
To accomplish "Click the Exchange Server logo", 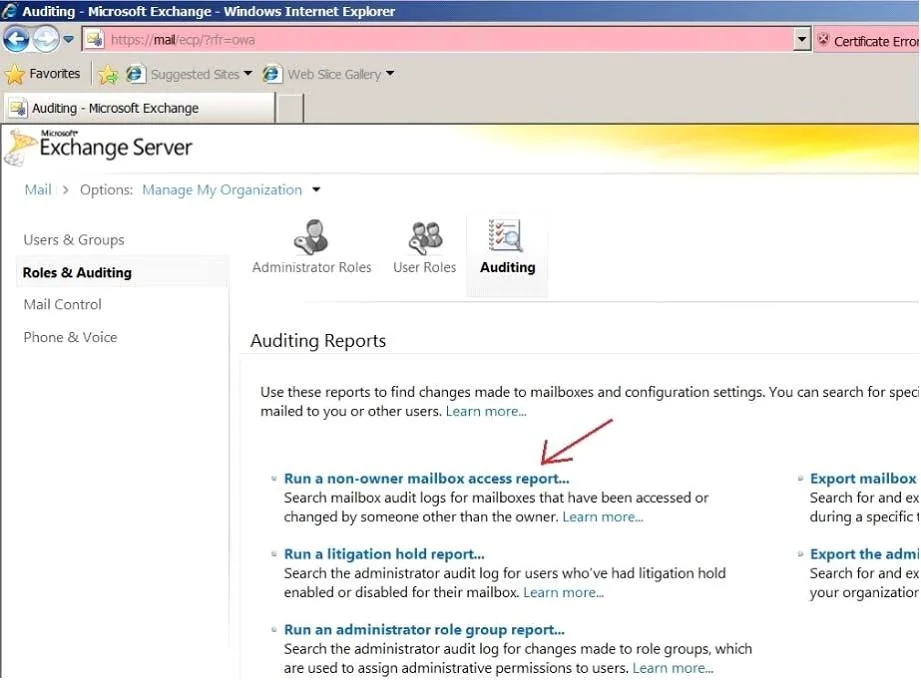I will coord(99,147).
